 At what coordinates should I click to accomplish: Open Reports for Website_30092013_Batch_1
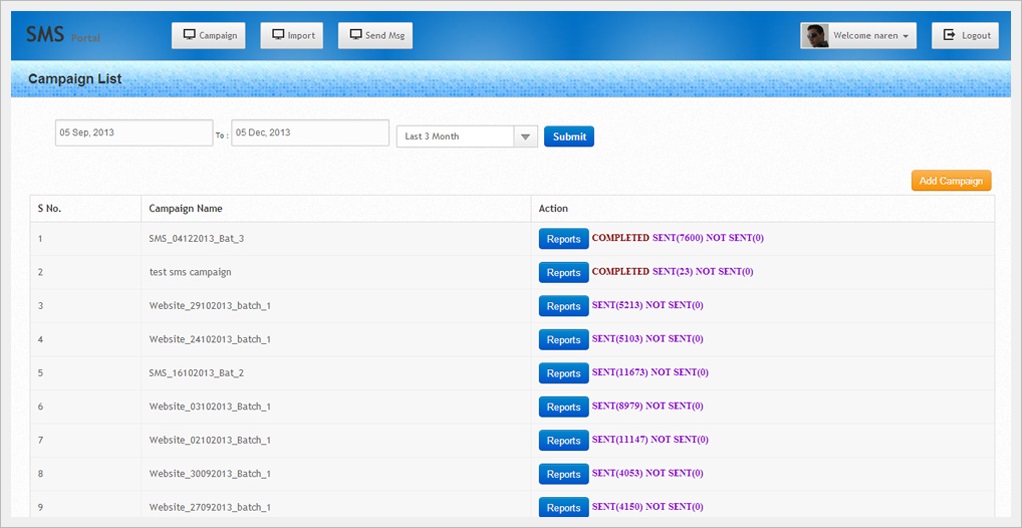tap(563, 474)
